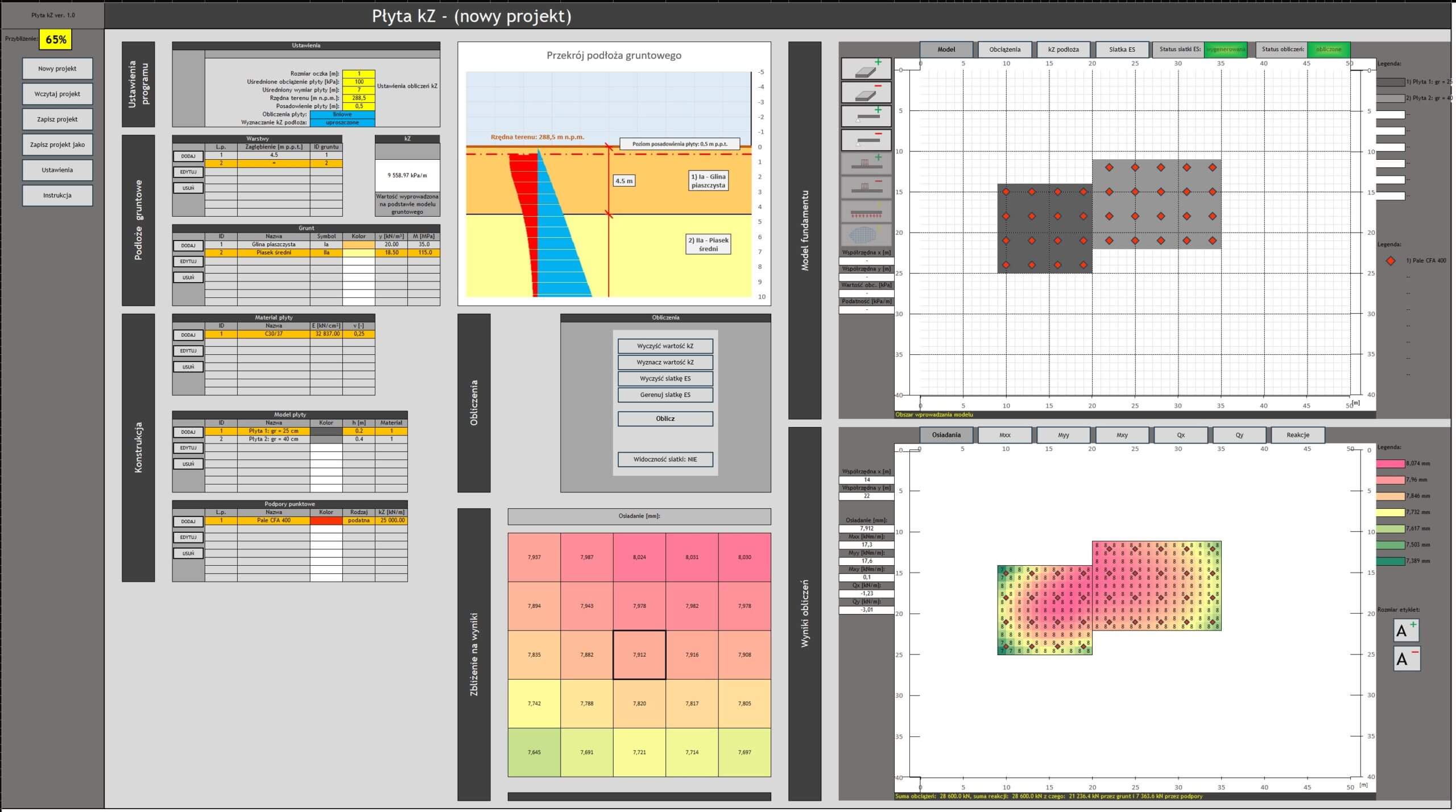The image size is (1456, 812).
Task: Toggle mesh visibility button 'Widoczność siatki: NIE'
Action: (x=665, y=459)
